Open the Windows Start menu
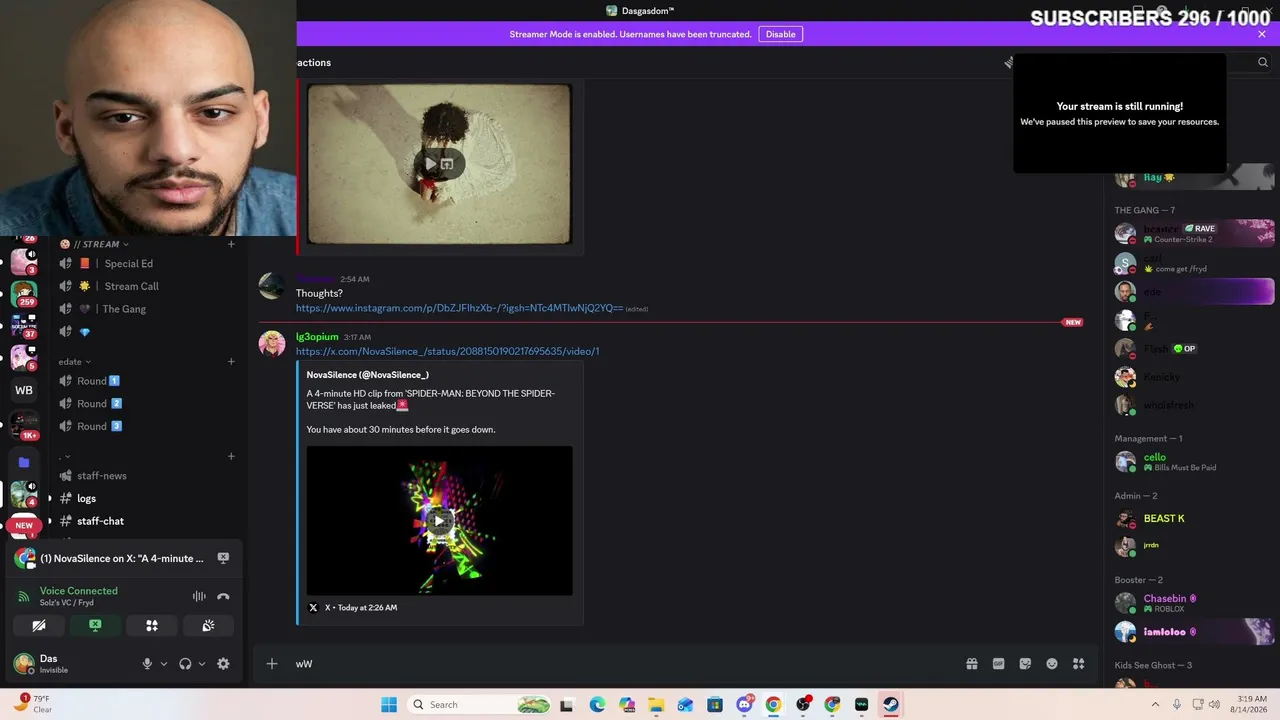The width and height of the screenshot is (1280, 720). (389, 705)
